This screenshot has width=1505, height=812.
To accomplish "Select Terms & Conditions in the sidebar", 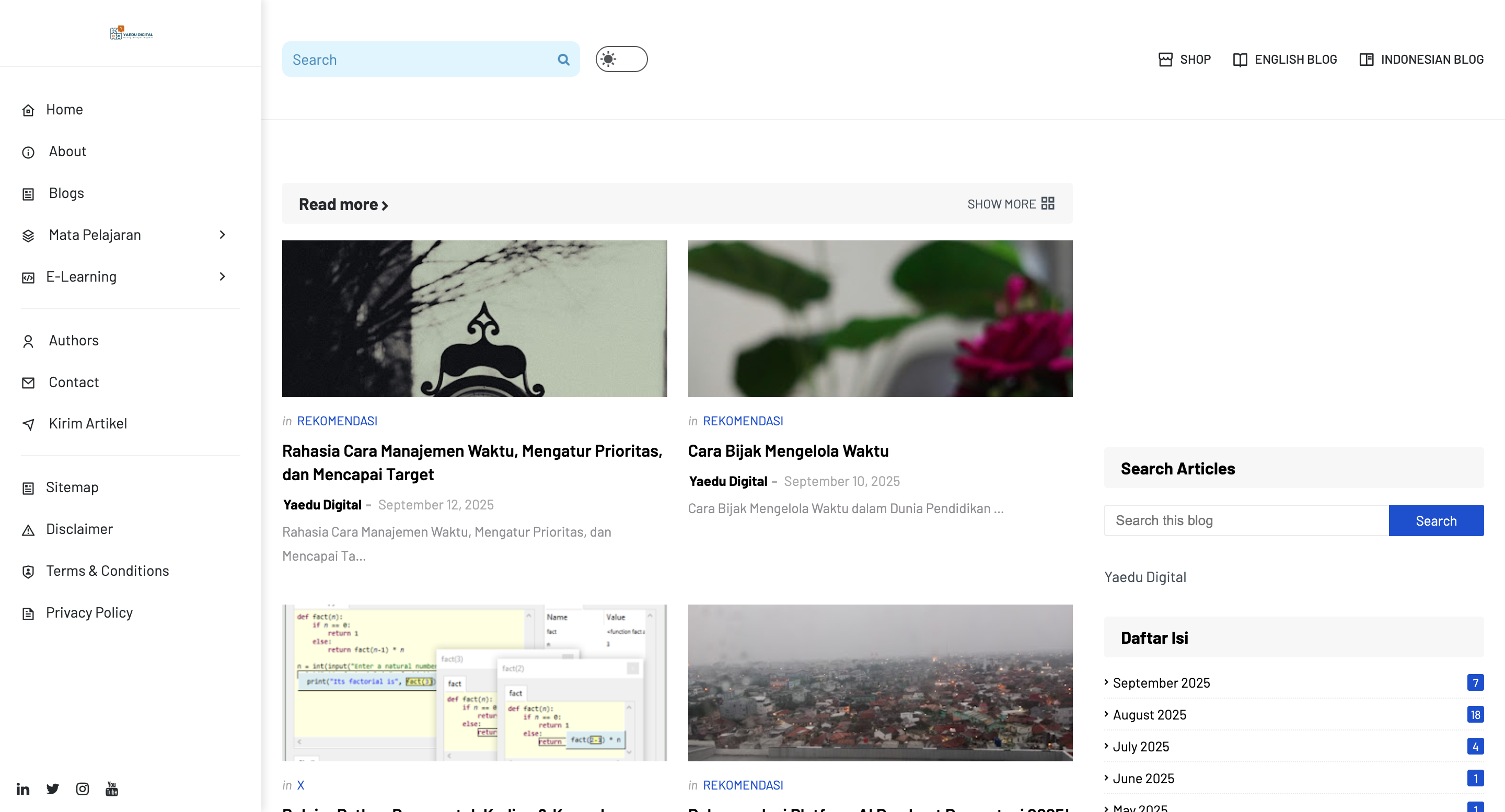I will pos(108,571).
